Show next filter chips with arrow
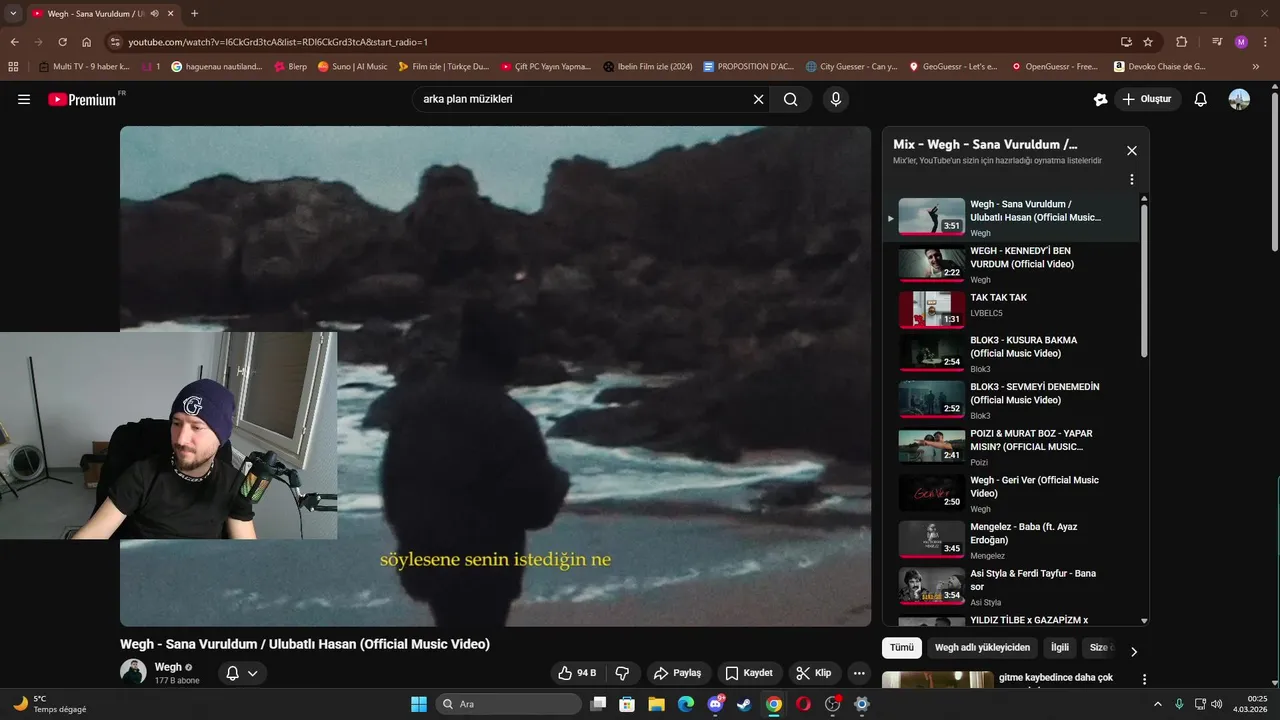 [x=1133, y=651]
